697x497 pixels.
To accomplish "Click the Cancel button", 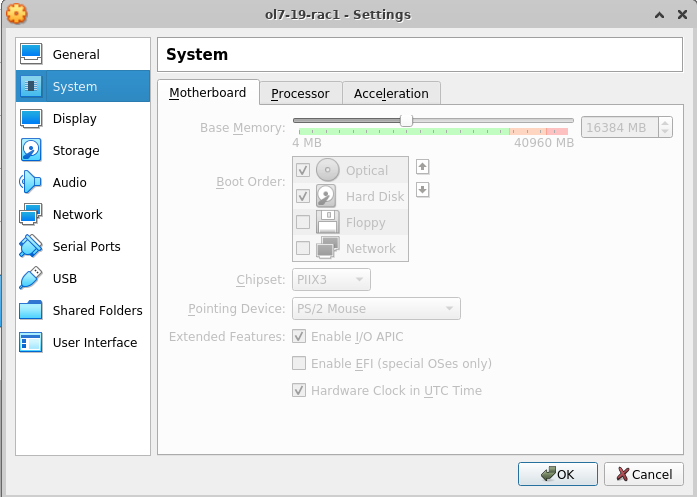I will click(644, 474).
